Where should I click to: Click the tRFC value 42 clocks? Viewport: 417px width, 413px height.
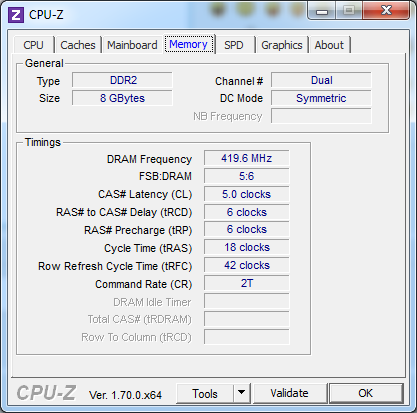247,265
